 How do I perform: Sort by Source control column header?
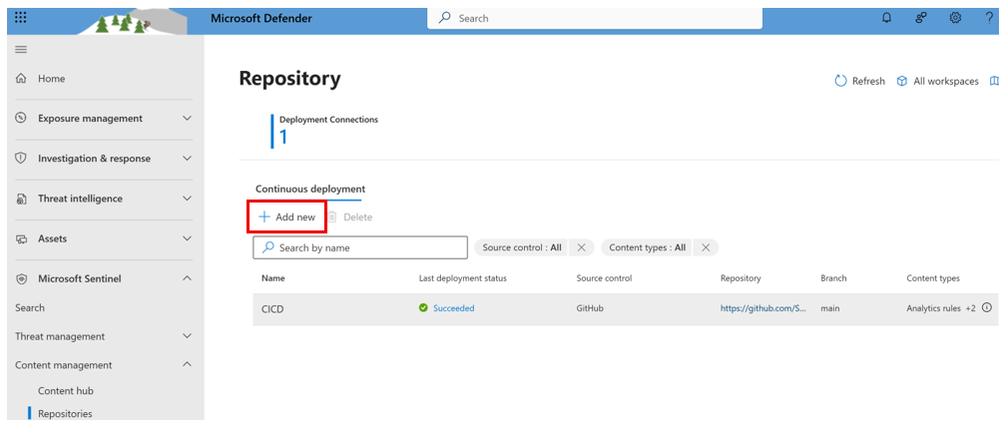pos(604,279)
